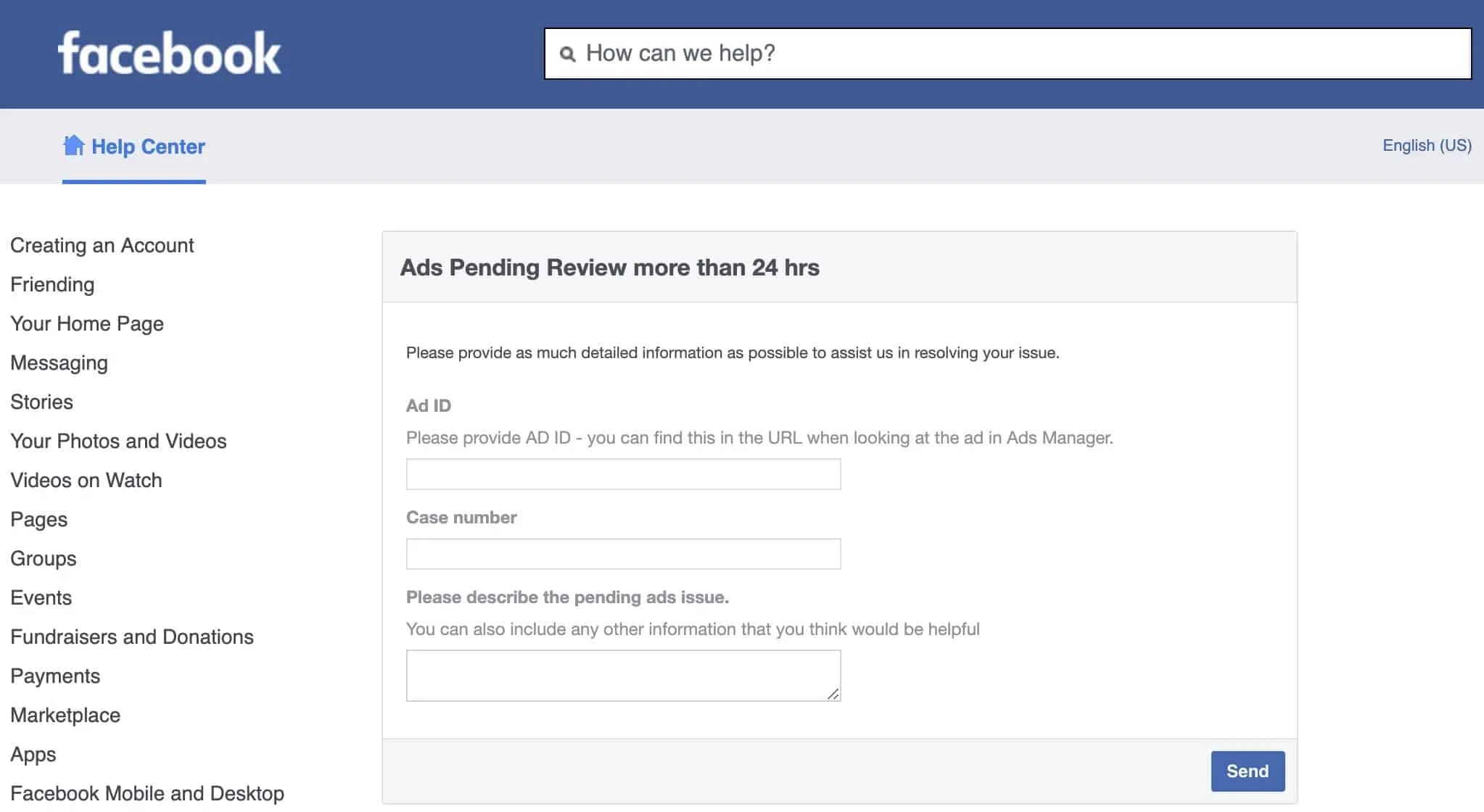Viewport: 1484px width, 812px height.
Task: Open the Creating an Account section
Action: coord(102,245)
